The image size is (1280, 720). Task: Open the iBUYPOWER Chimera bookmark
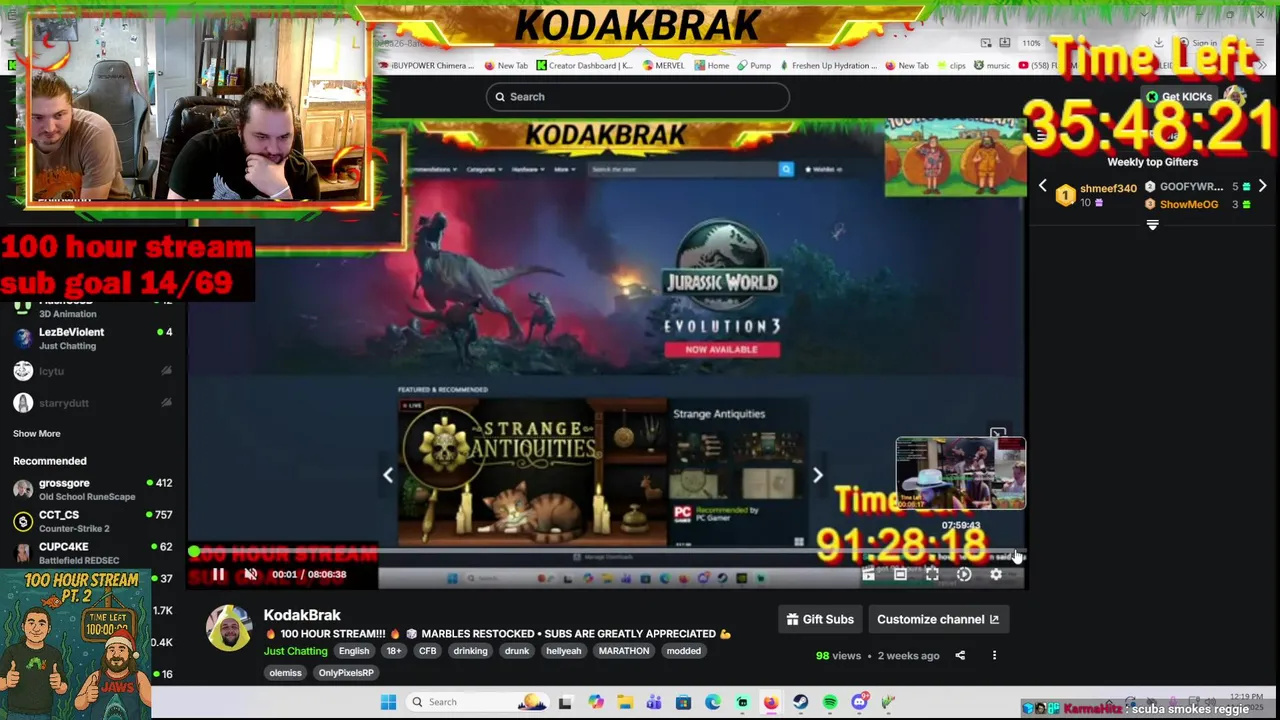tap(425, 66)
